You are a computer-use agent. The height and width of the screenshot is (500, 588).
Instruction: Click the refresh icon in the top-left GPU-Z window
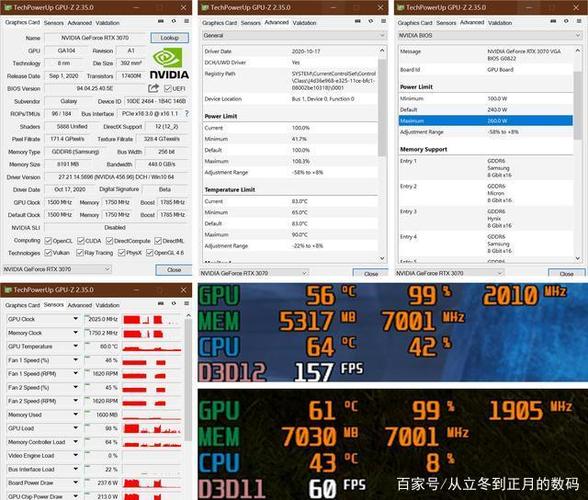[174, 21]
